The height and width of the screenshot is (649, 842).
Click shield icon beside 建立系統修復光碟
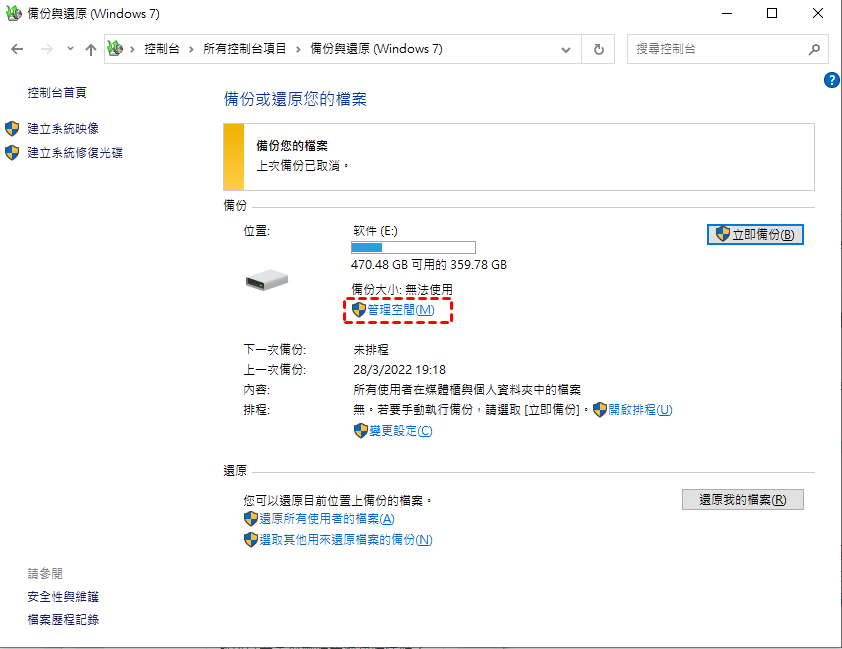(12, 152)
